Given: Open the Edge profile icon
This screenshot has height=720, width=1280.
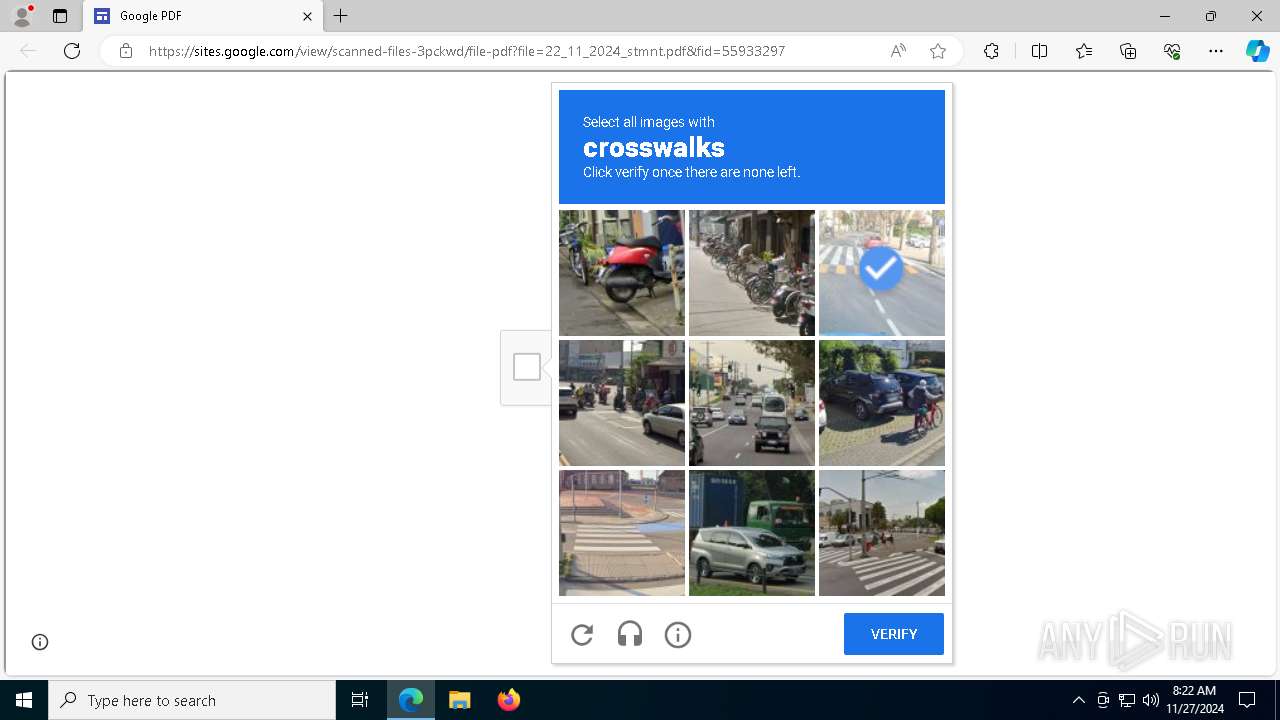Looking at the screenshot, I should point(22,16).
